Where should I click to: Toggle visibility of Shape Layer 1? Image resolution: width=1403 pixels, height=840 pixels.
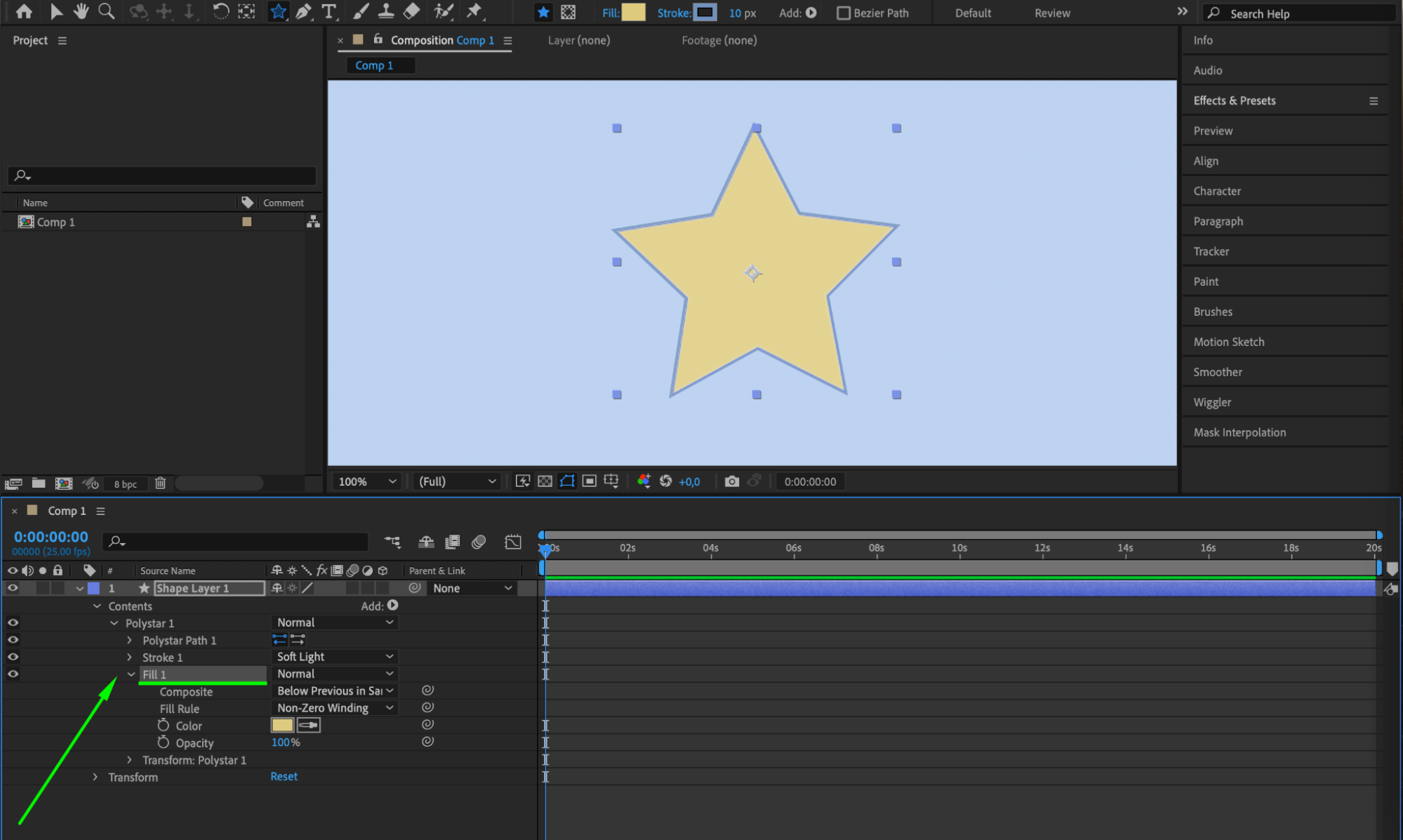[x=13, y=588]
